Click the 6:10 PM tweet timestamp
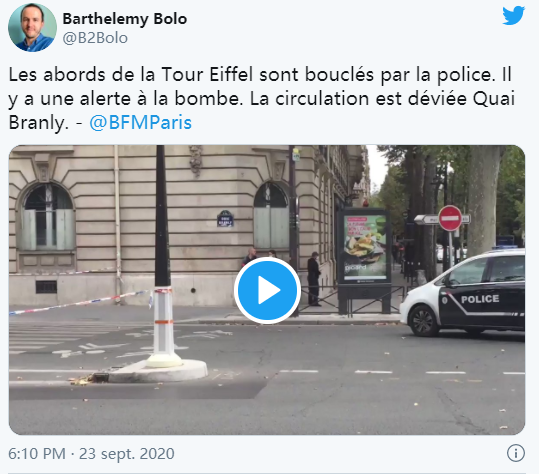 37,454
